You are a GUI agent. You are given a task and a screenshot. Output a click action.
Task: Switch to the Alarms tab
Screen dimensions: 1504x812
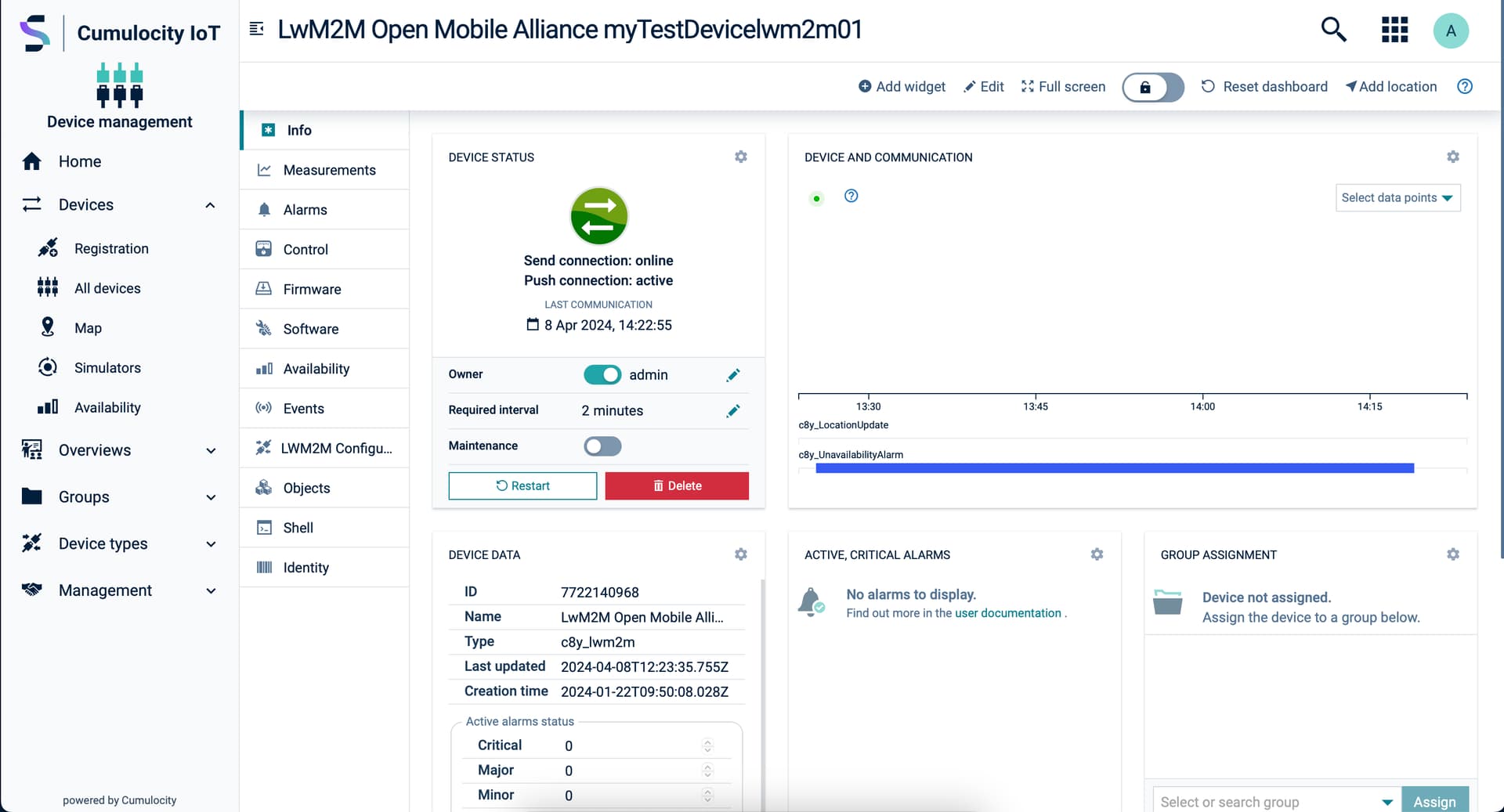click(325, 210)
